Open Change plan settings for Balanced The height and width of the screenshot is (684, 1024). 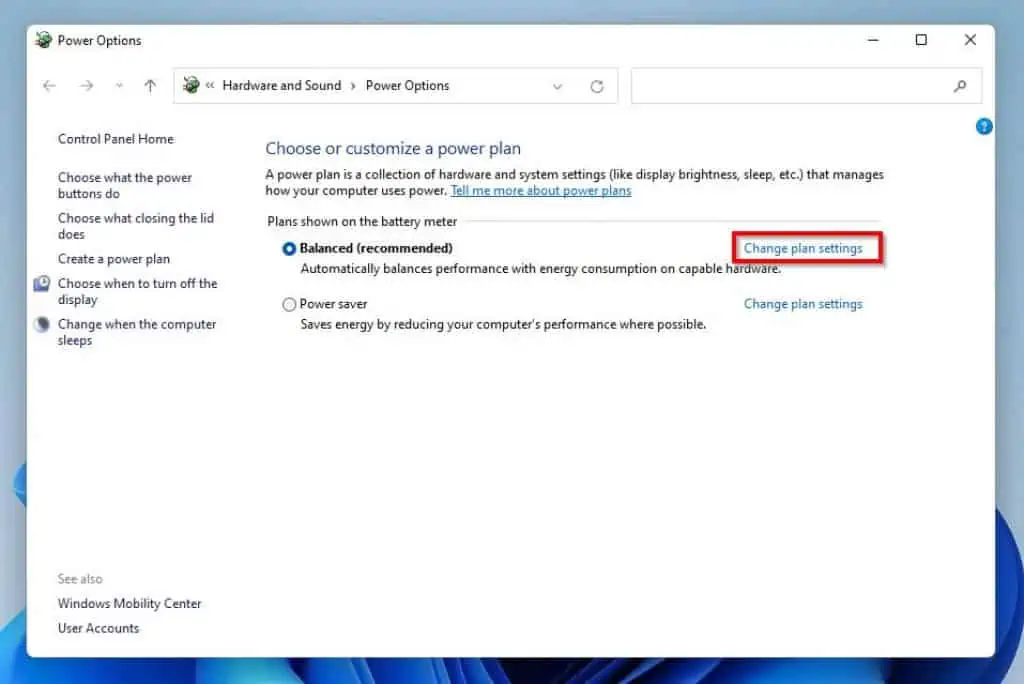[803, 248]
